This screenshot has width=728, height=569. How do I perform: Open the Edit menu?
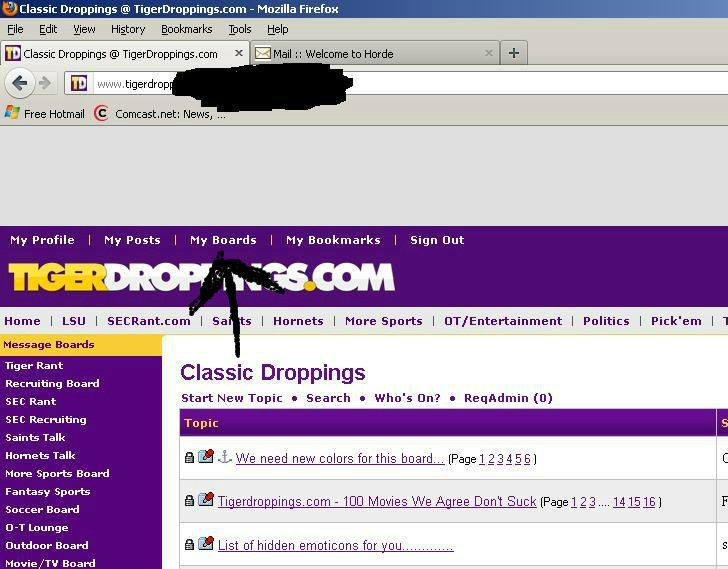[48, 29]
